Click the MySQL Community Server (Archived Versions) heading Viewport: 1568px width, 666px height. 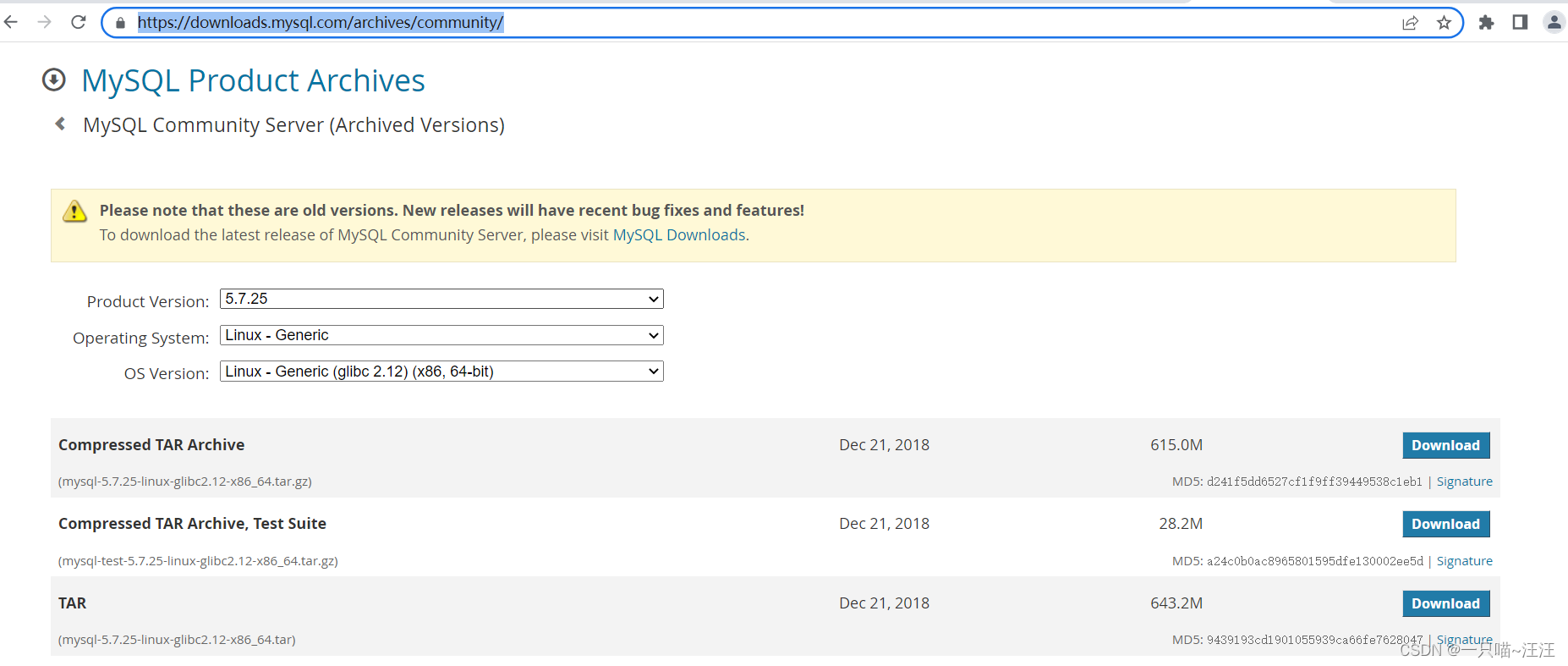tap(293, 125)
